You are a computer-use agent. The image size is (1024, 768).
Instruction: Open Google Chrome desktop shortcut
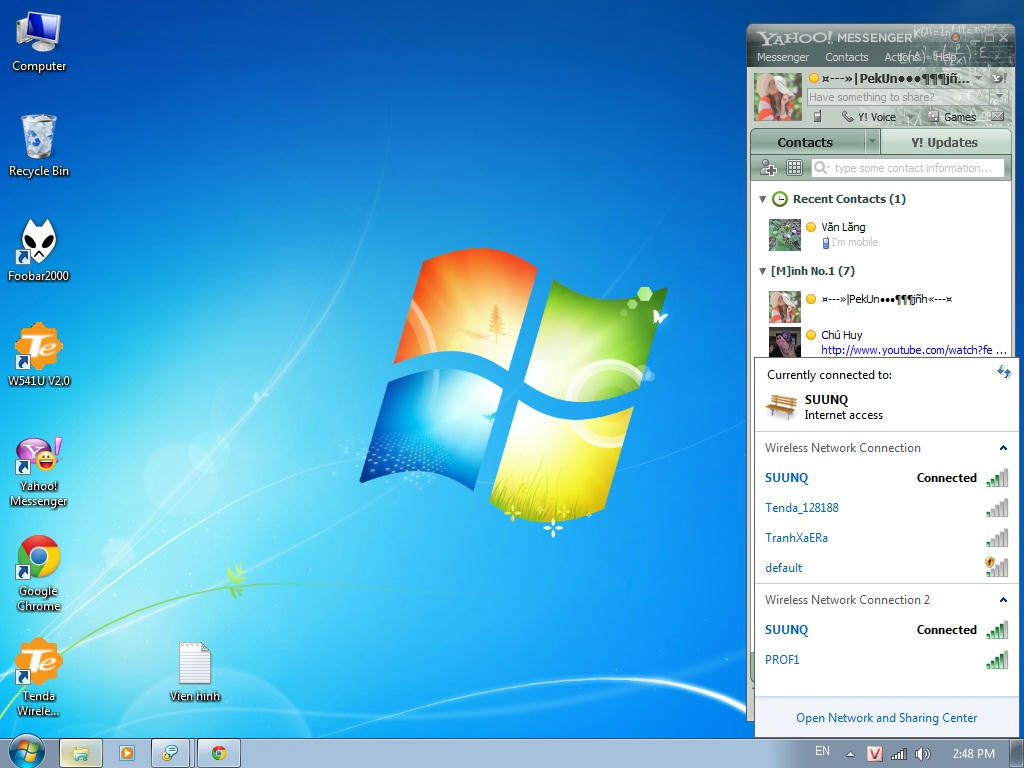[39, 574]
